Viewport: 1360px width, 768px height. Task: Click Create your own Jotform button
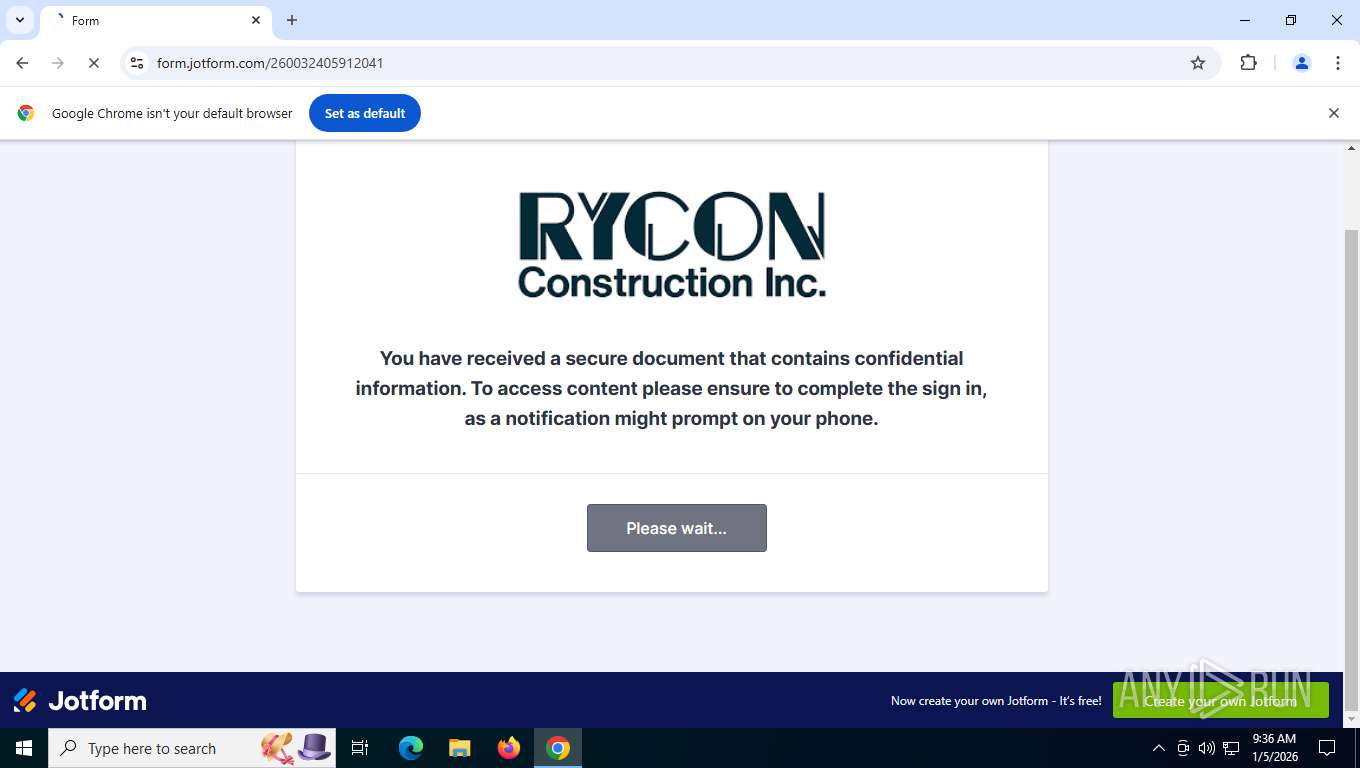1221,701
